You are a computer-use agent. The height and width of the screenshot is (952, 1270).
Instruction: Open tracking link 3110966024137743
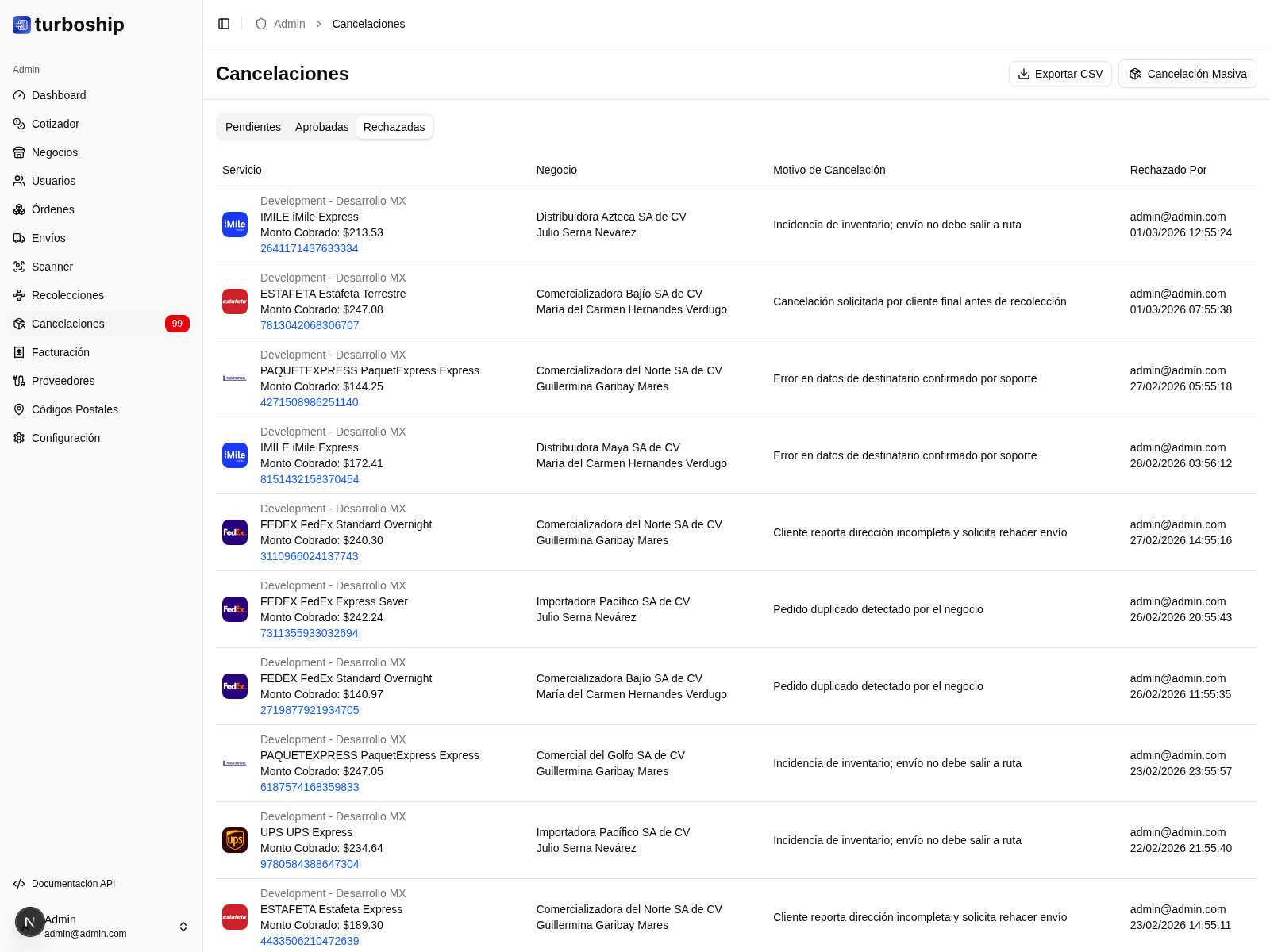point(309,556)
